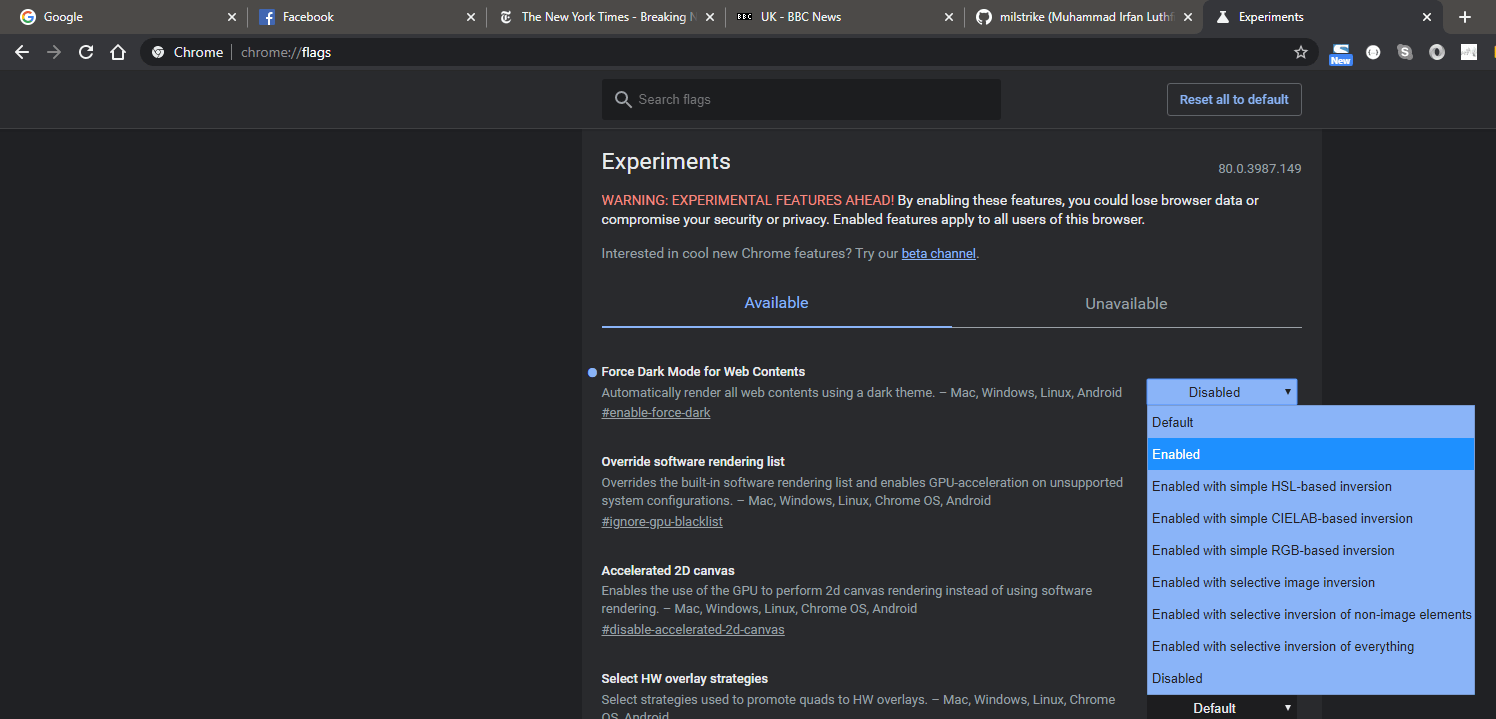1496x719 pixels.
Task: Bookmark this page with the star icon
Action: [x=1300, y=52]
